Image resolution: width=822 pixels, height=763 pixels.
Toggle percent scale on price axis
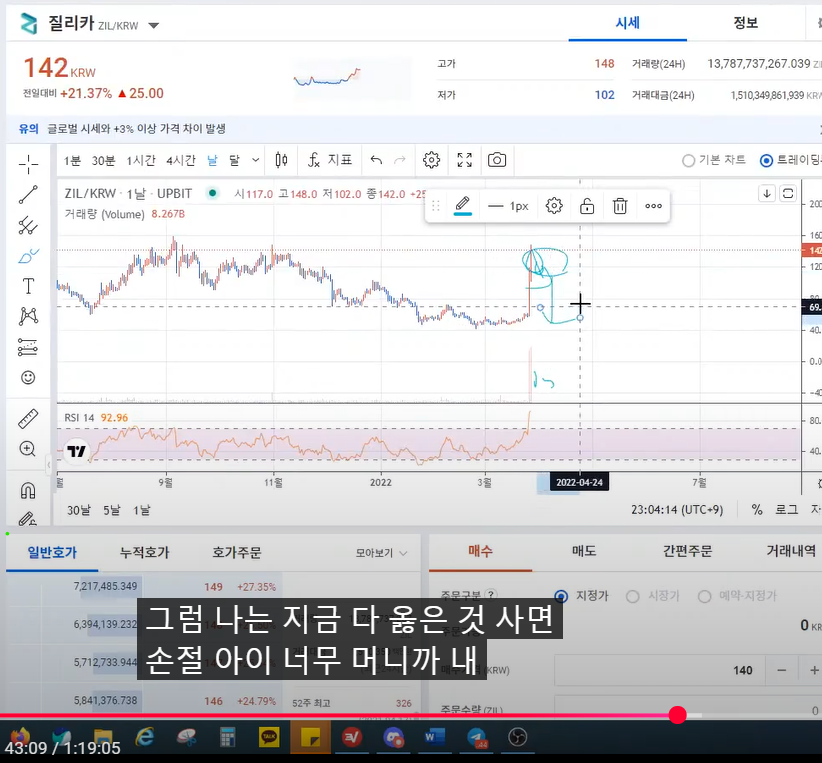(756, 509)
